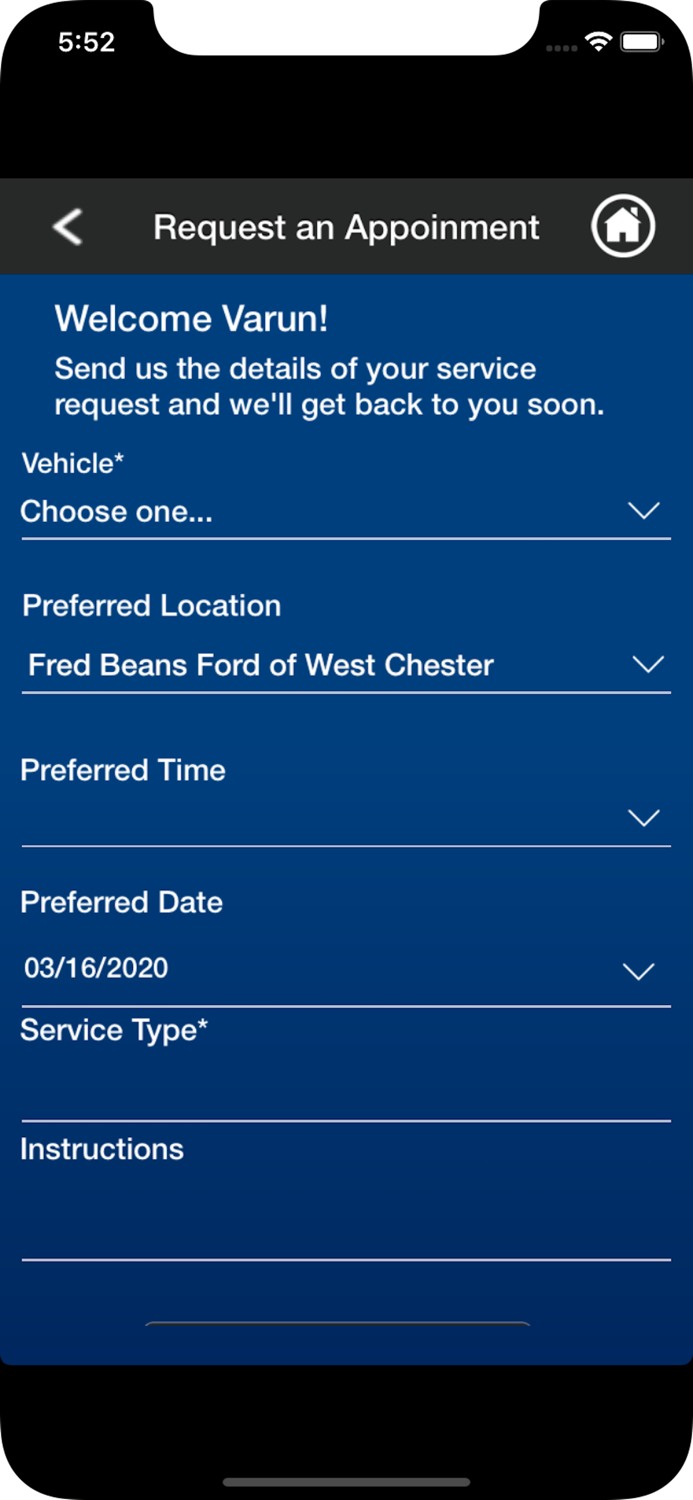Tap the Preferred Date chevron icon

tap(638, 970)
